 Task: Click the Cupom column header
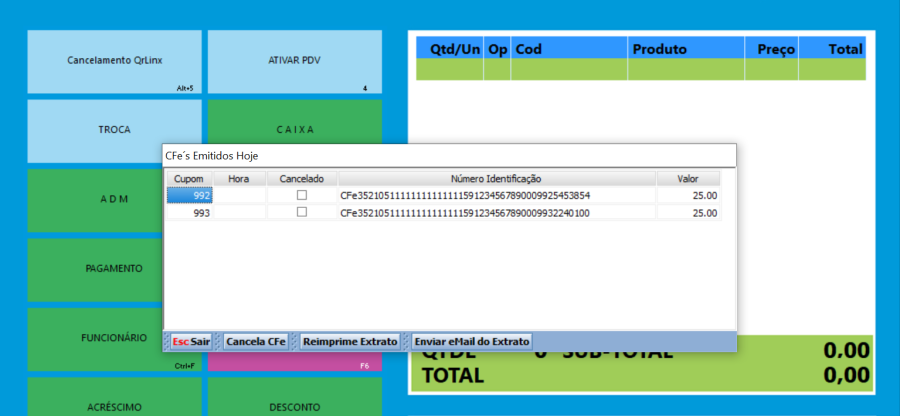click(189, 178)
